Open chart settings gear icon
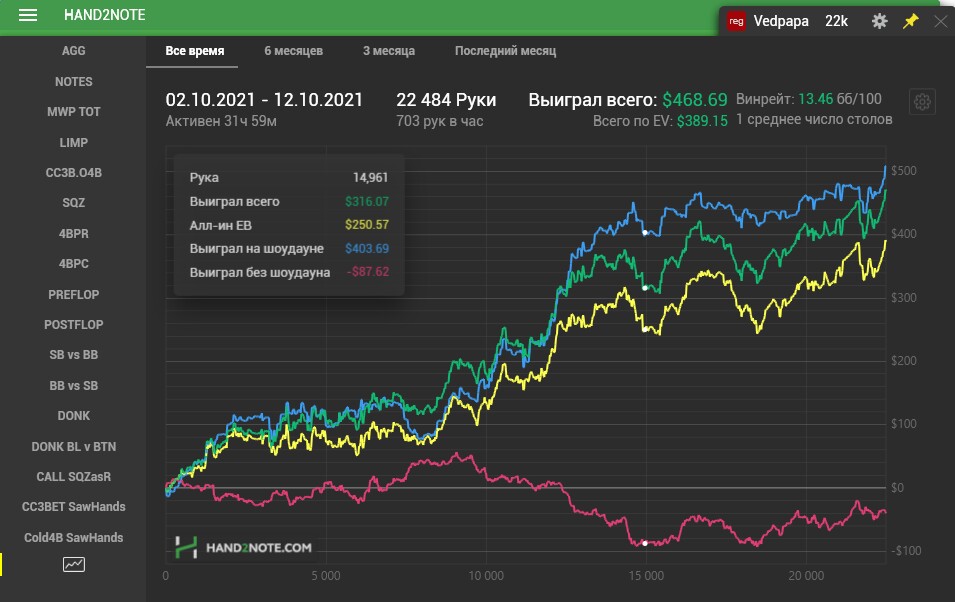Screen dimensions: 955x602 [x=922, y=102]
